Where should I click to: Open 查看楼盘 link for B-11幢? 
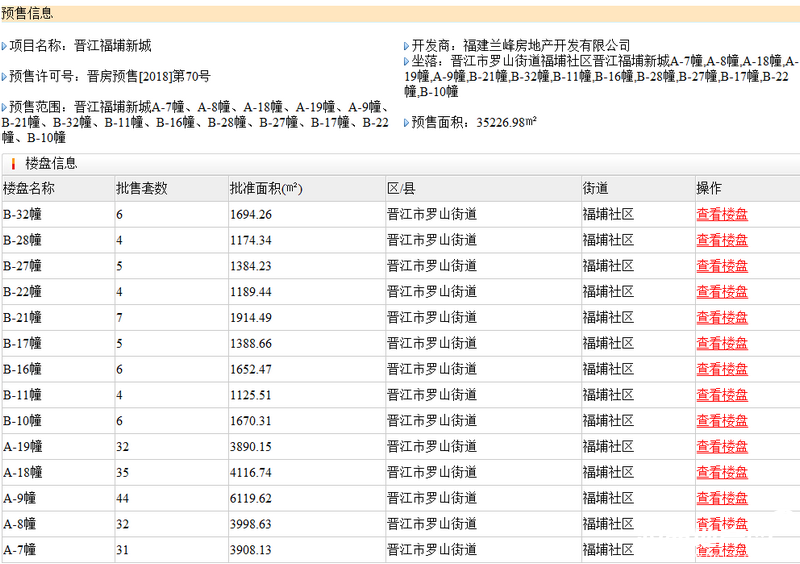coord(722,395)
